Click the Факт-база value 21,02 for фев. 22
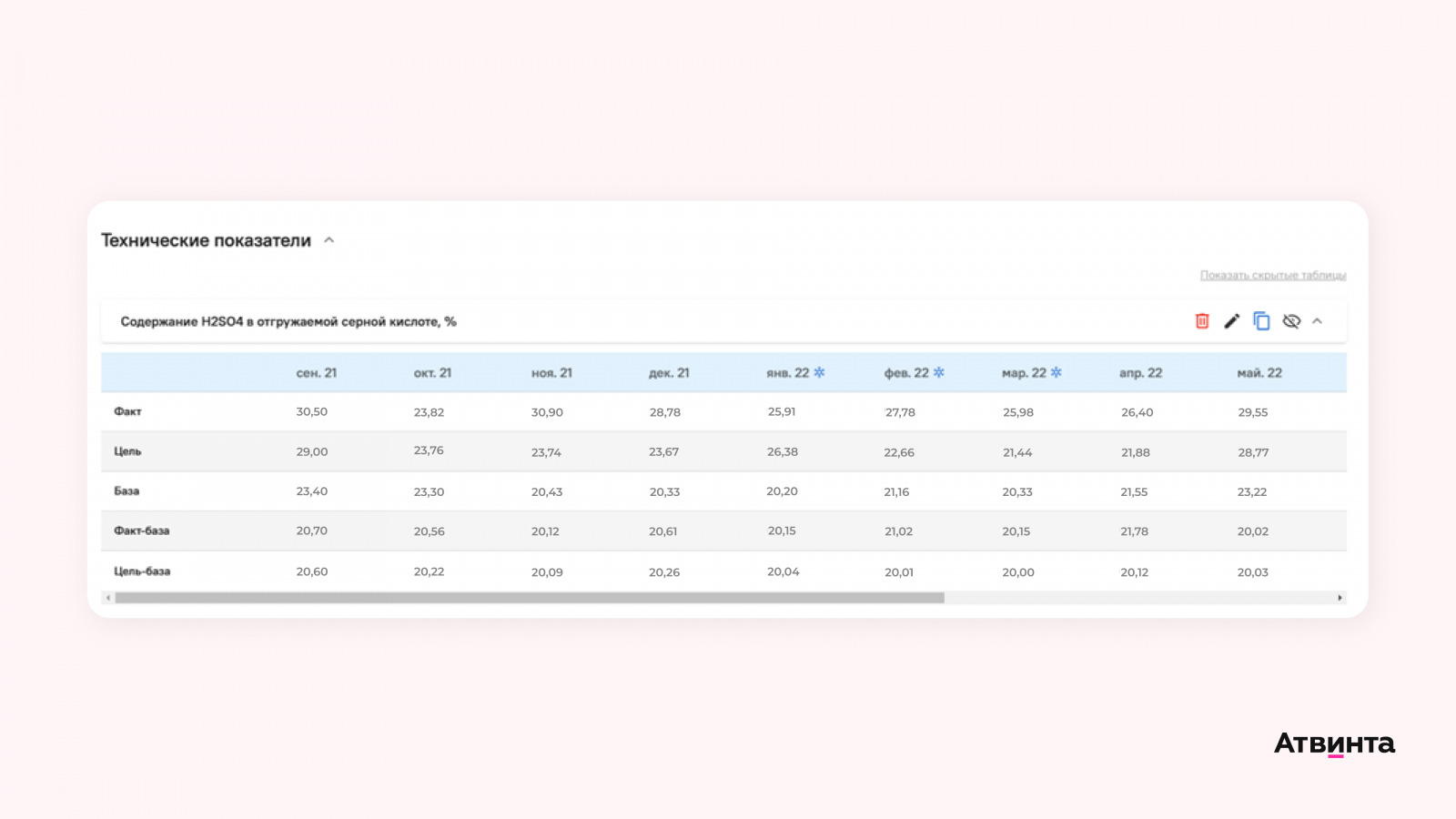The height and width of the screenshot is (819, 1456). click(x=898, y=531)
